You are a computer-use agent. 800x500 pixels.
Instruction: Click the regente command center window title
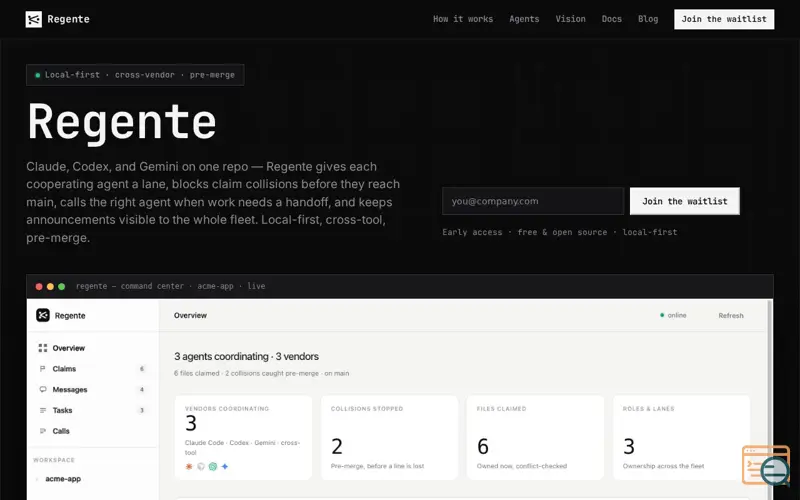tap(170, 286)
